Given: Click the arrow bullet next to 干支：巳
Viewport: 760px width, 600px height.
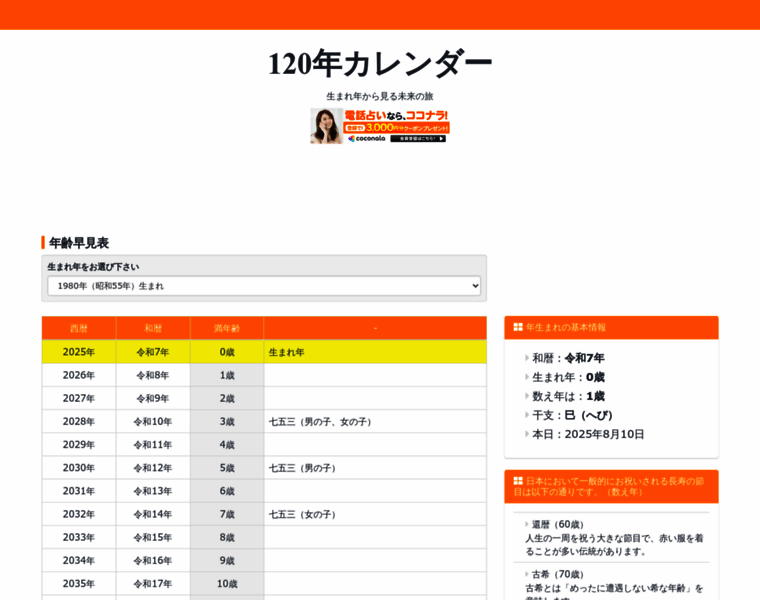Looking at the screenshot, I should pos(527,415).
